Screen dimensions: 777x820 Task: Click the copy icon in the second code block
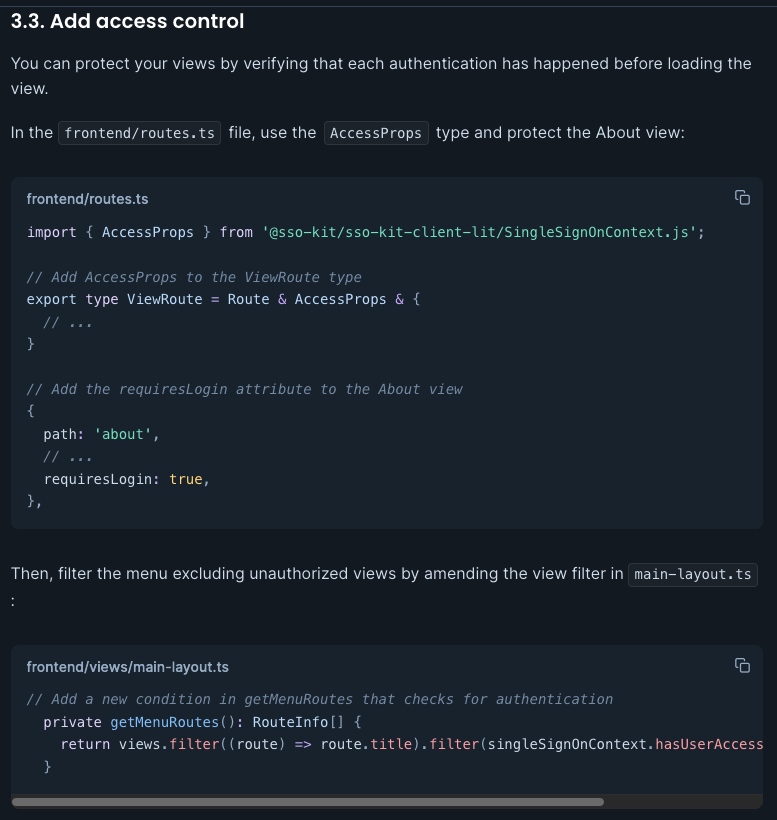coord(742,666)
